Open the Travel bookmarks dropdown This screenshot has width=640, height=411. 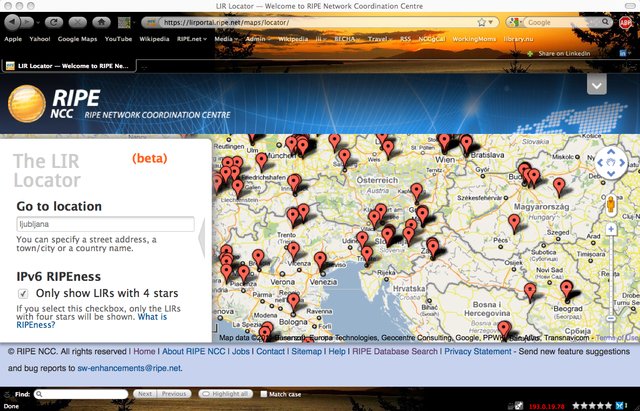(380, 39)
